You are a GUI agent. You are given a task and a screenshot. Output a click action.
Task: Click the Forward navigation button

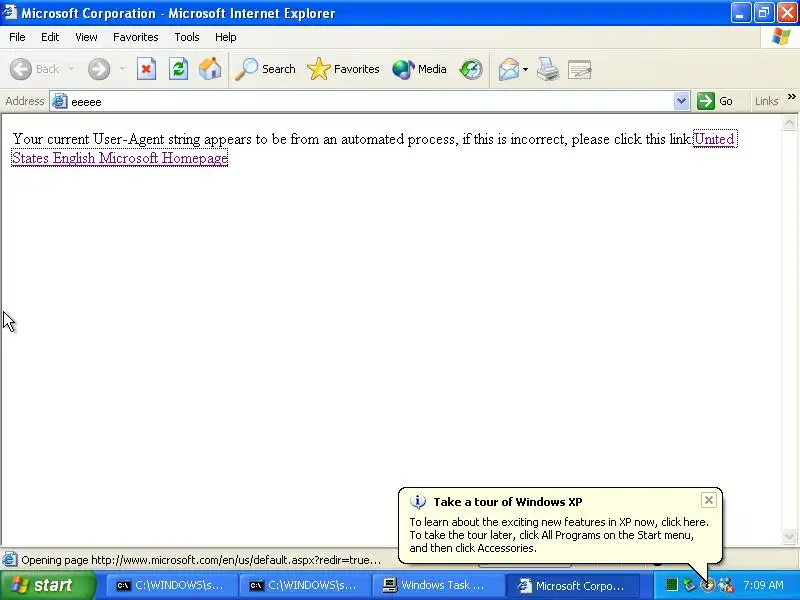(x=98, y=69)
